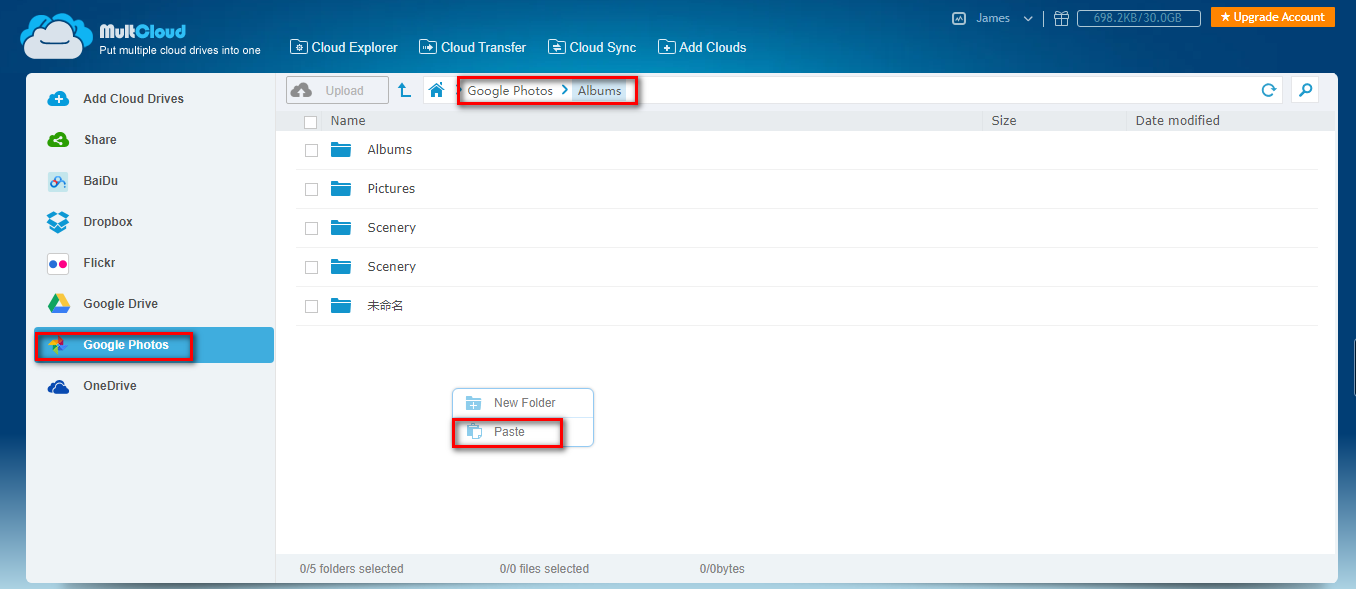Click Albums in breadcrumb path
This screenshot has width=1356, height=589.
click(x=600, y=91)
